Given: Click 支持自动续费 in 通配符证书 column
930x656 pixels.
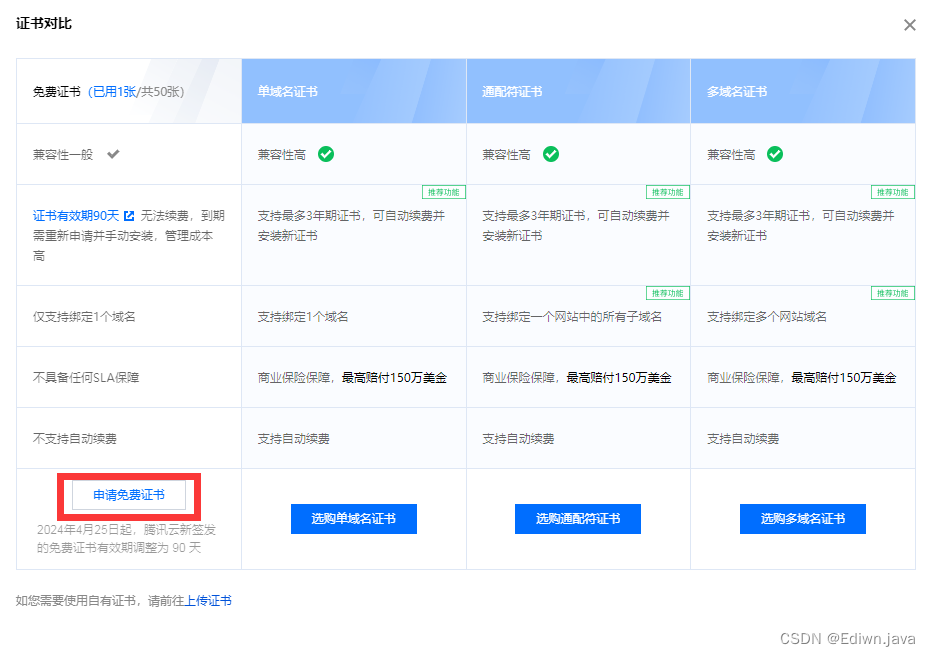Looking at the screenshot, I should pyautogui.click(x=518, y=439).
